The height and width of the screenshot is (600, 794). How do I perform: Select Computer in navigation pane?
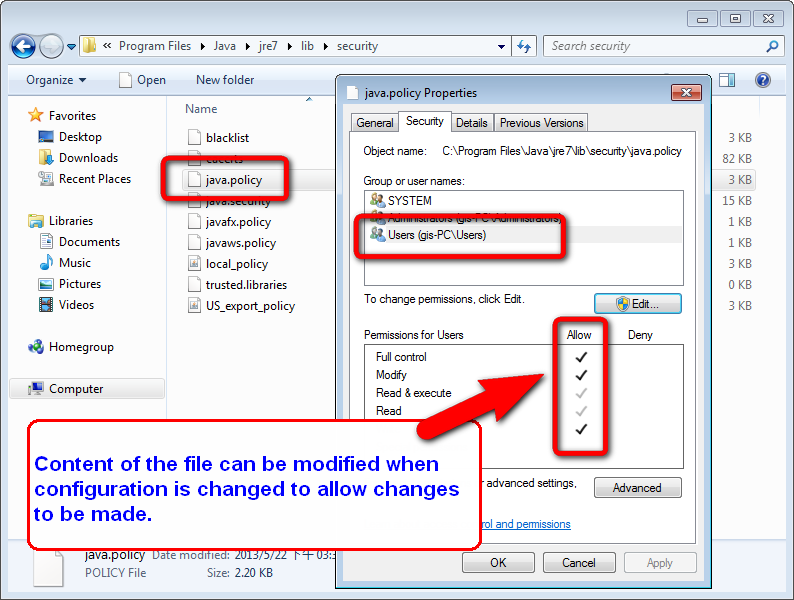click(87, 389)
